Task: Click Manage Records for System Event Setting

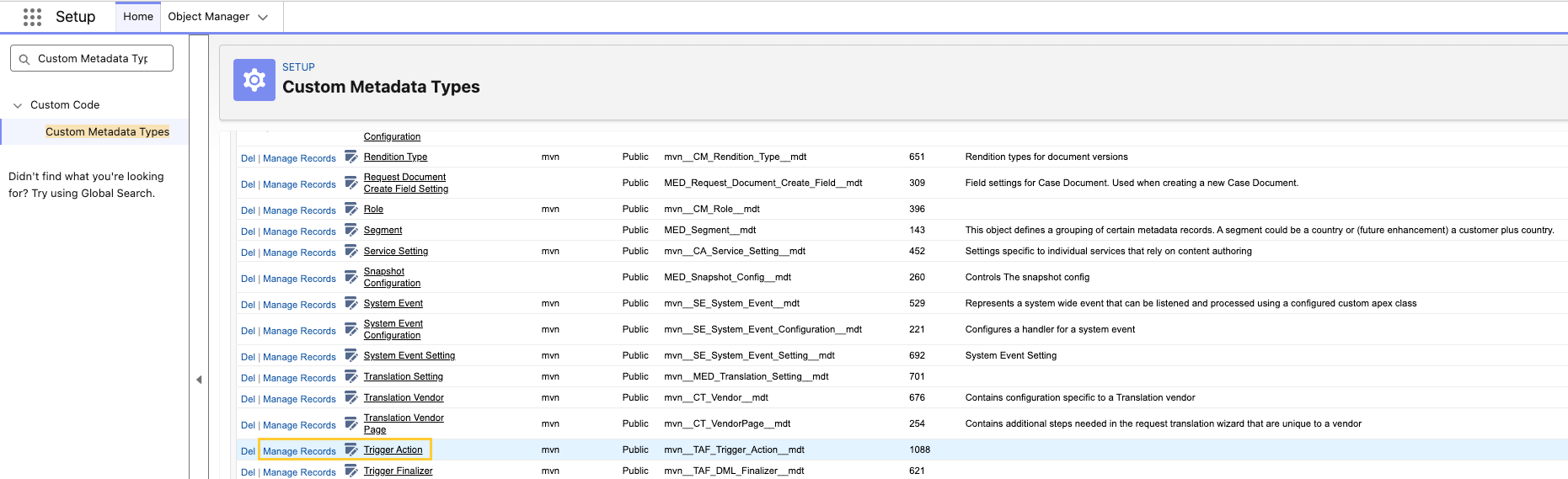Action: (x=299, y=358)
